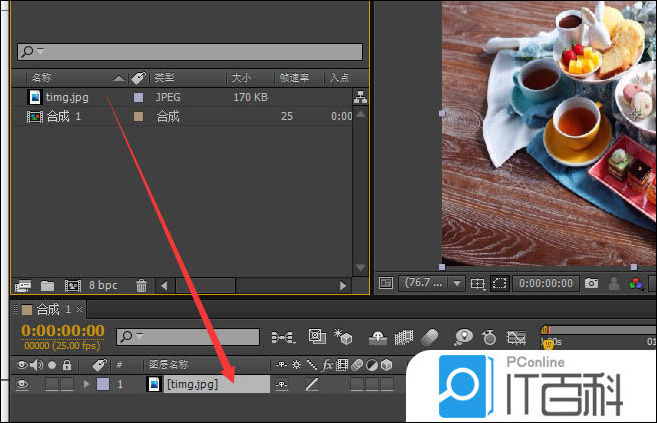The image size is (657, 423).
Task: Click the Graph Editor icon in timeline
Action: point(517,336)
